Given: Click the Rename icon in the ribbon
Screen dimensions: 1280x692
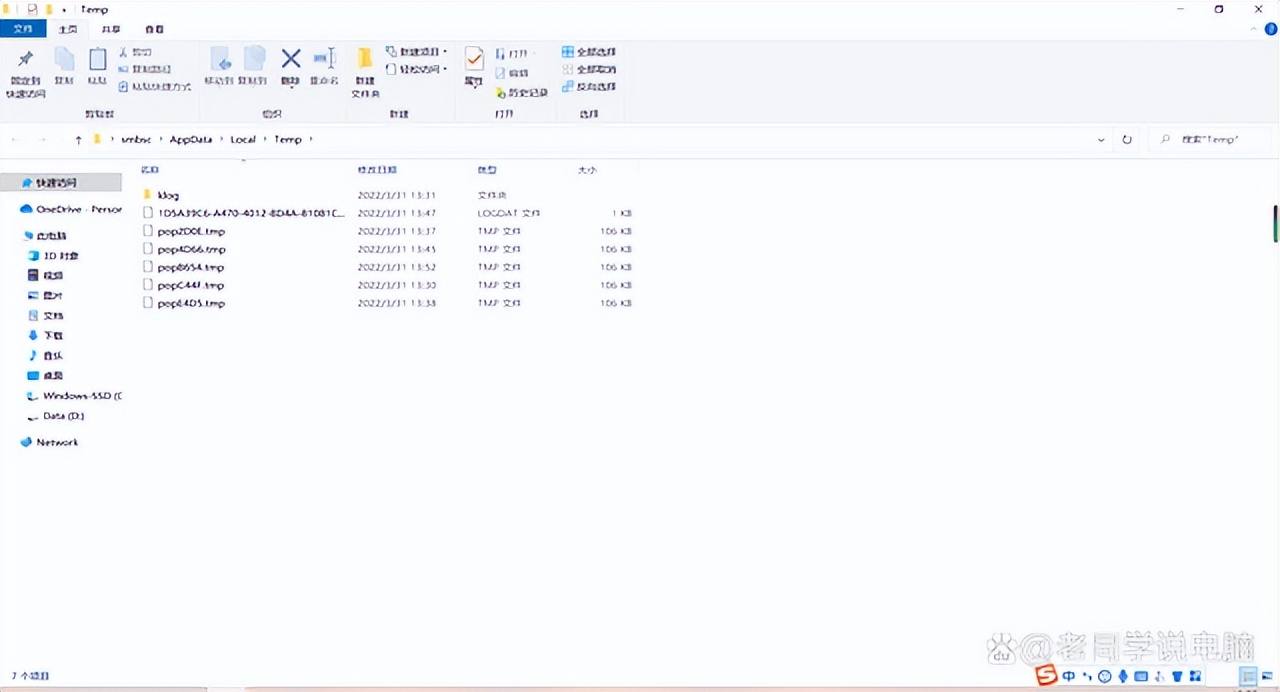Looking at the screenshot, I should click(324, 58).
